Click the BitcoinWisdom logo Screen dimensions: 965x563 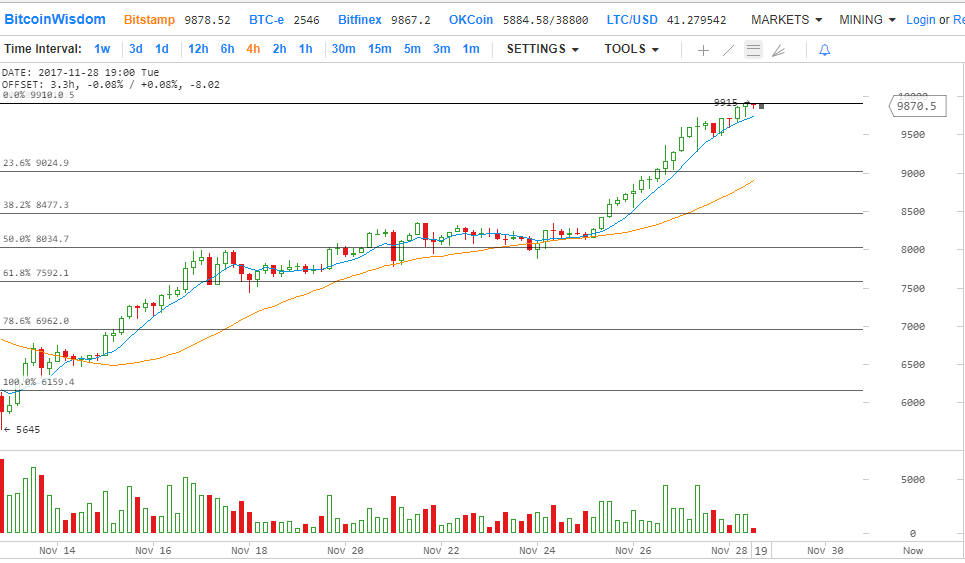click(55, 19)
